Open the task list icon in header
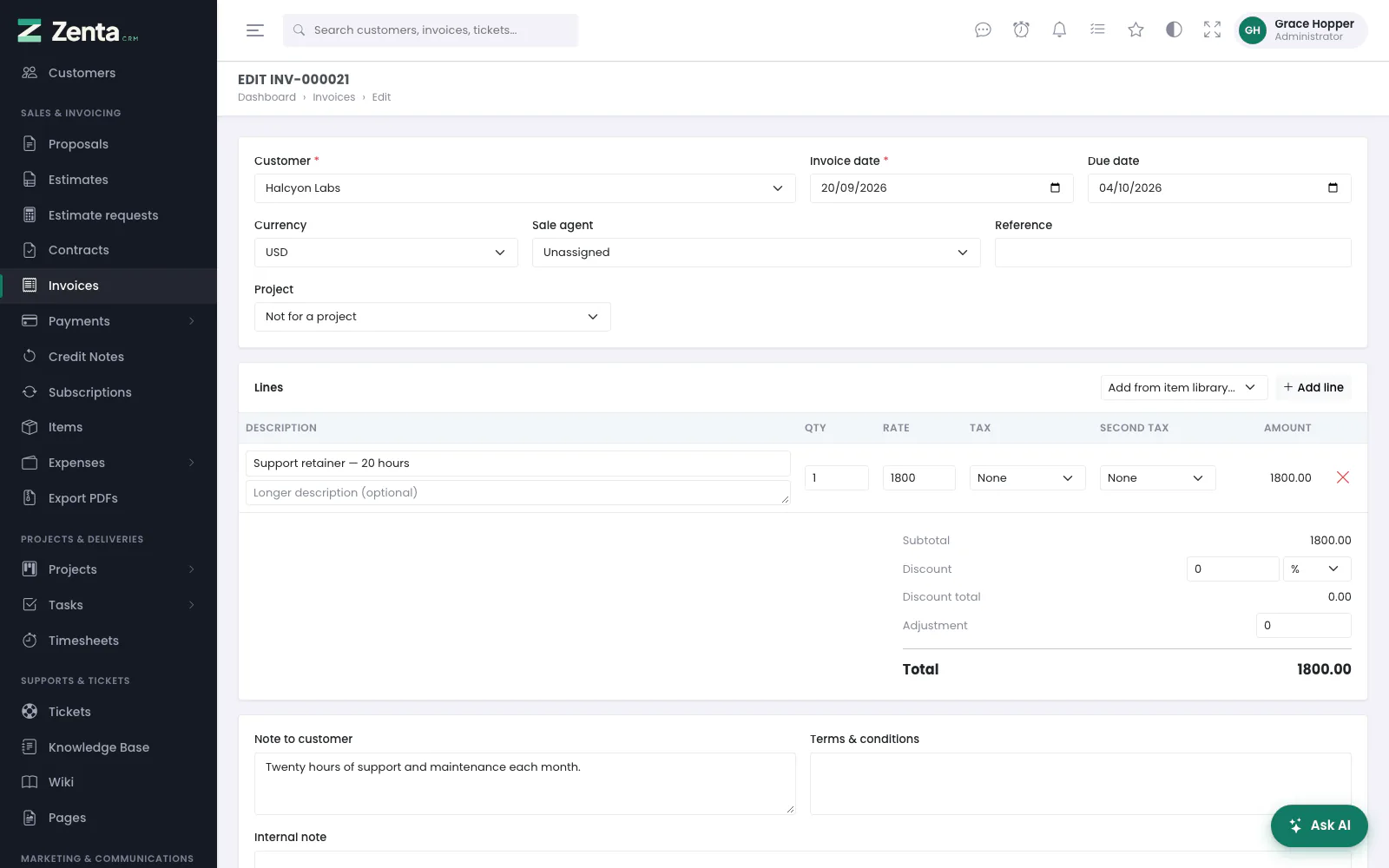 point(1097,30)
